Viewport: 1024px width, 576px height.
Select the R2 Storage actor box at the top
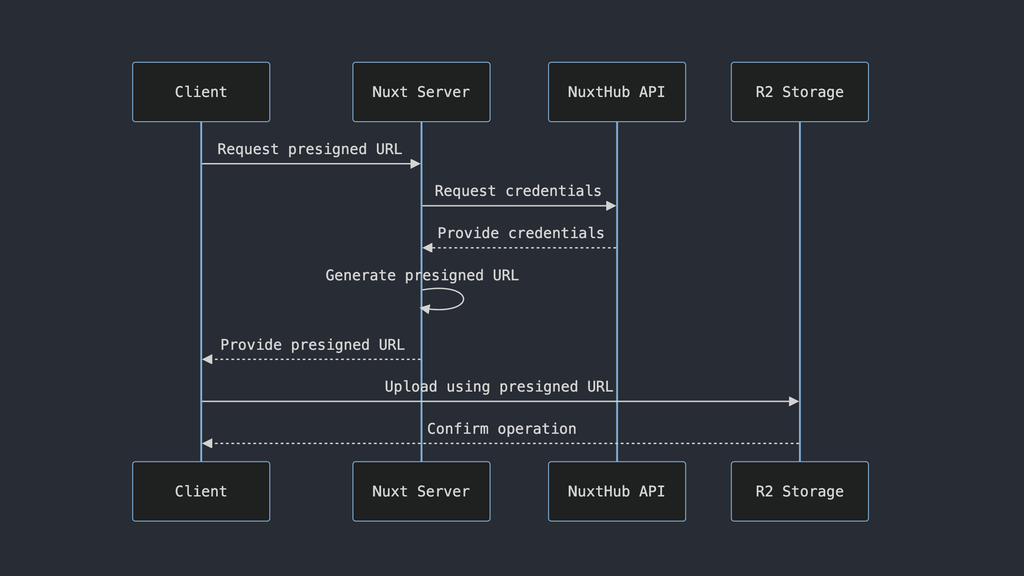tap(799, 91)
